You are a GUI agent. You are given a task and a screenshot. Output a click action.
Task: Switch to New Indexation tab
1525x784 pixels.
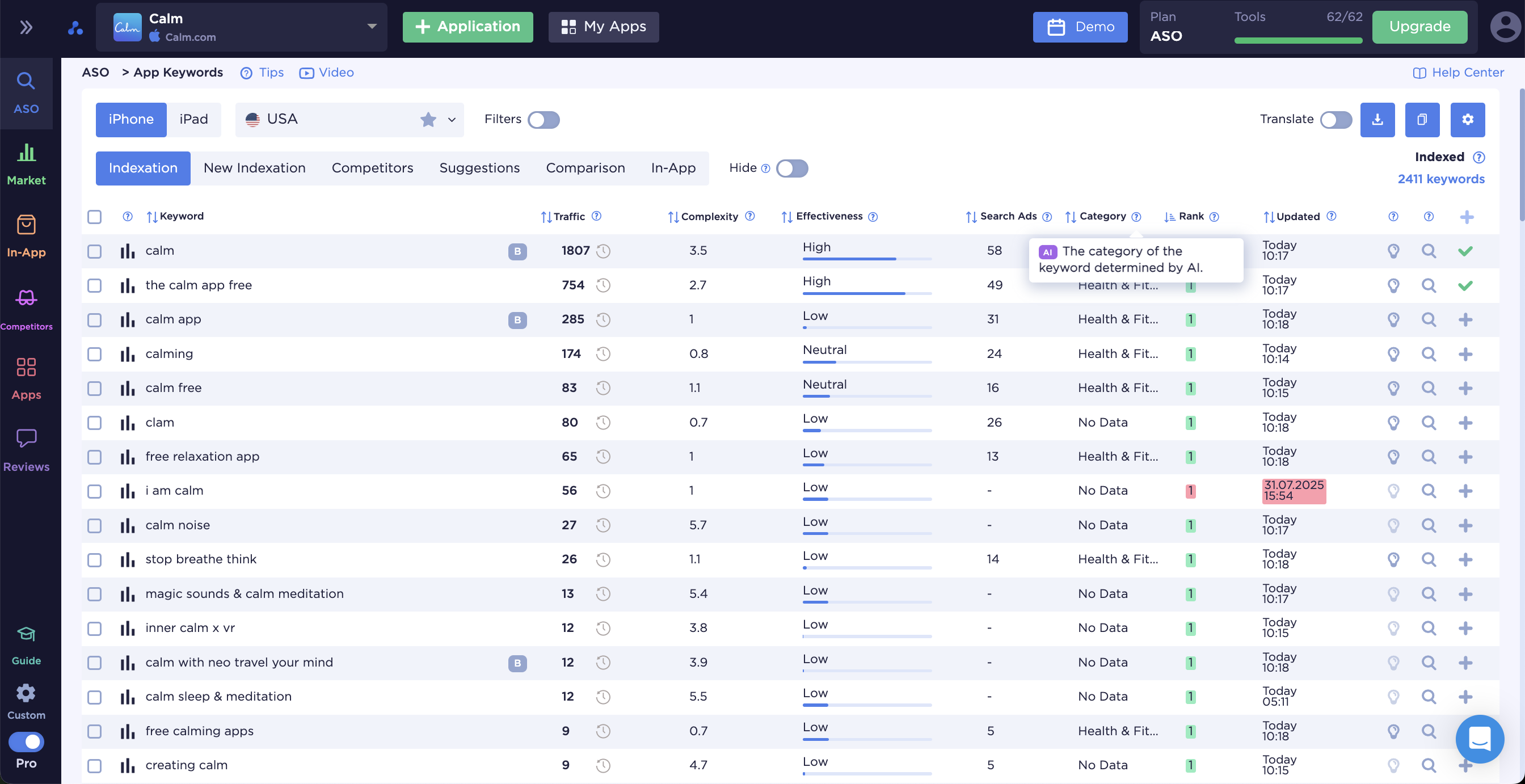pos(255,168)
